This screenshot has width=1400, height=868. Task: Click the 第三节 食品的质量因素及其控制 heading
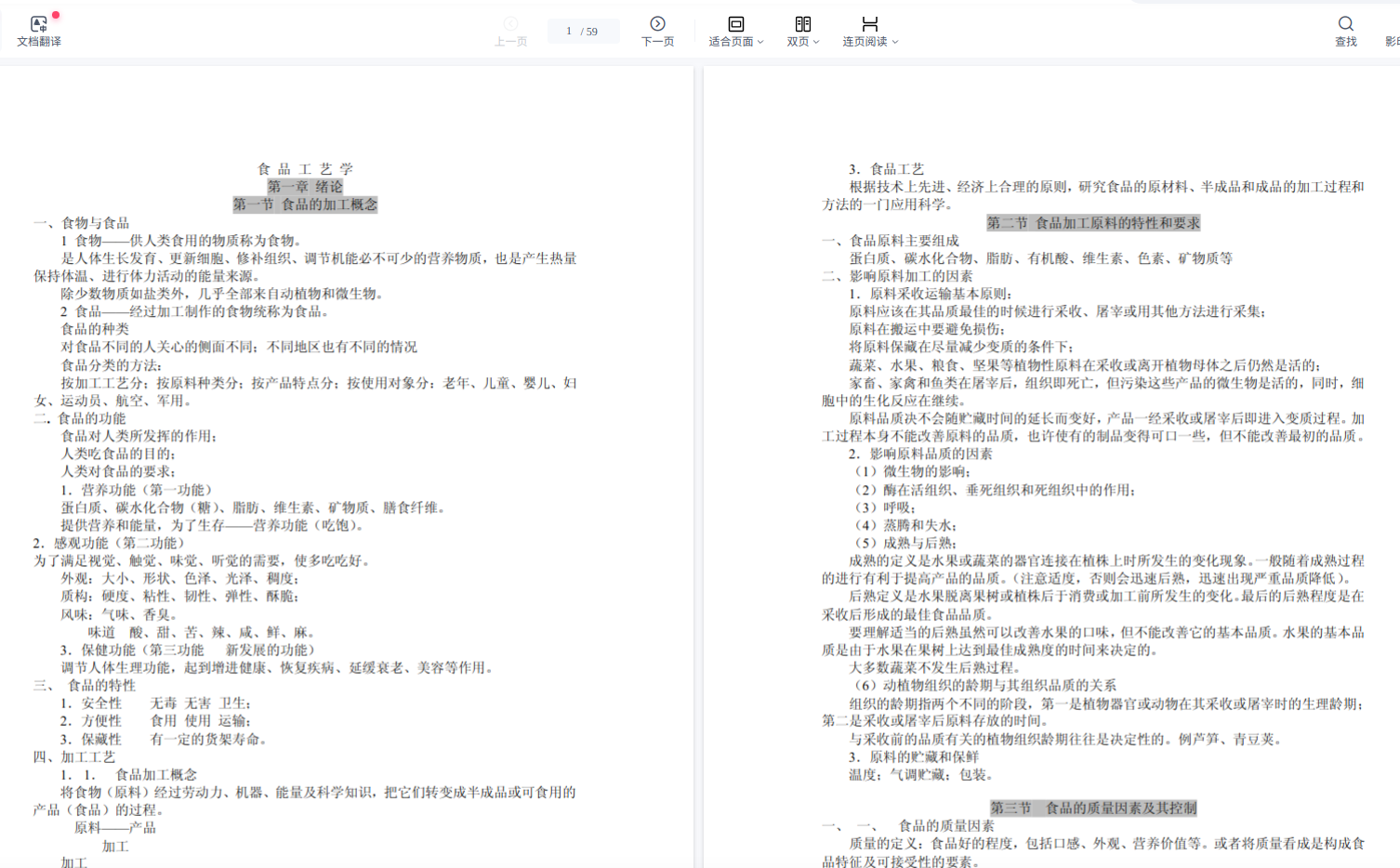click(x=1093, y=809)
